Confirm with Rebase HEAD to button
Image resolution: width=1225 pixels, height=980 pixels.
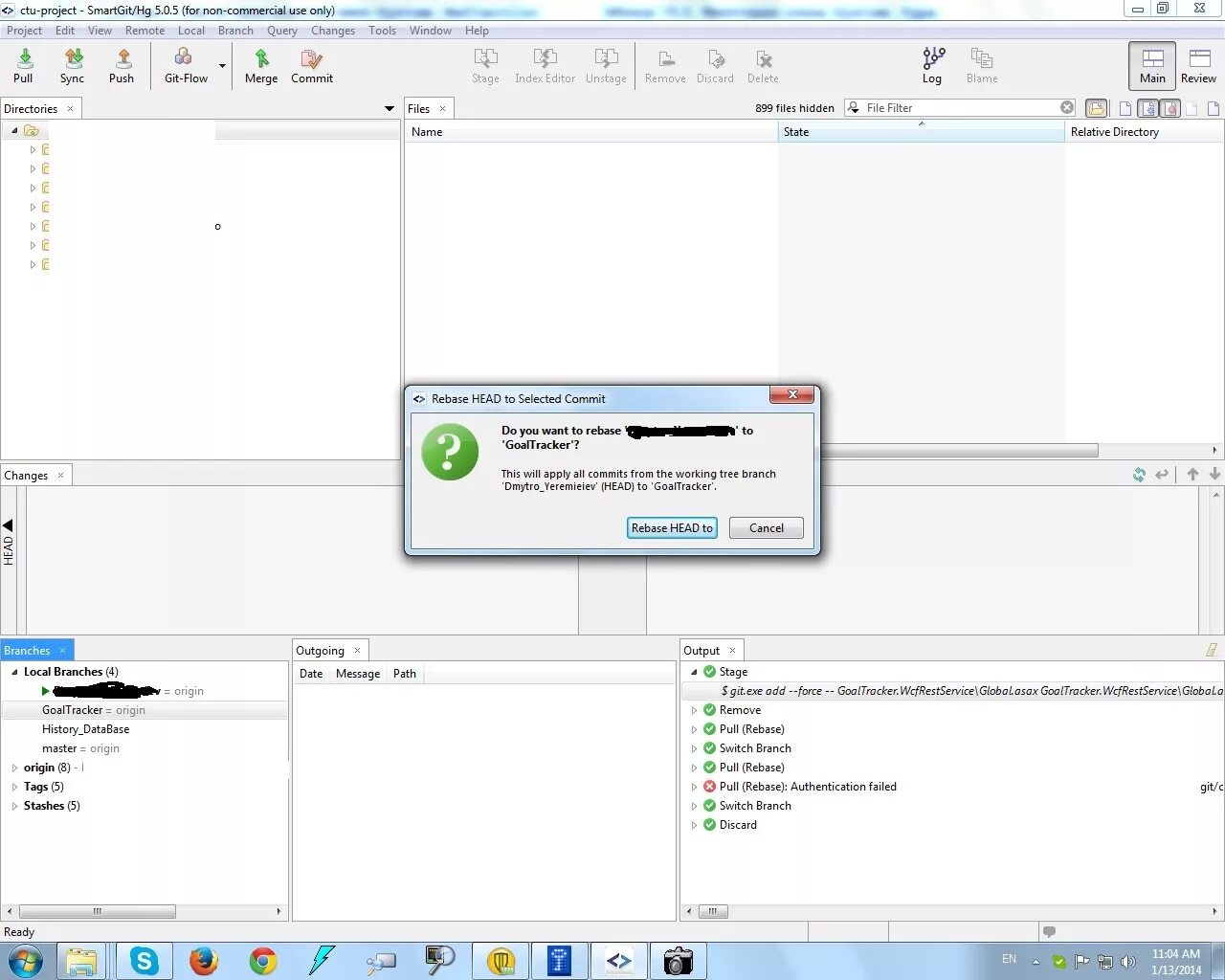pyautogui.click(x=672, y=527)
